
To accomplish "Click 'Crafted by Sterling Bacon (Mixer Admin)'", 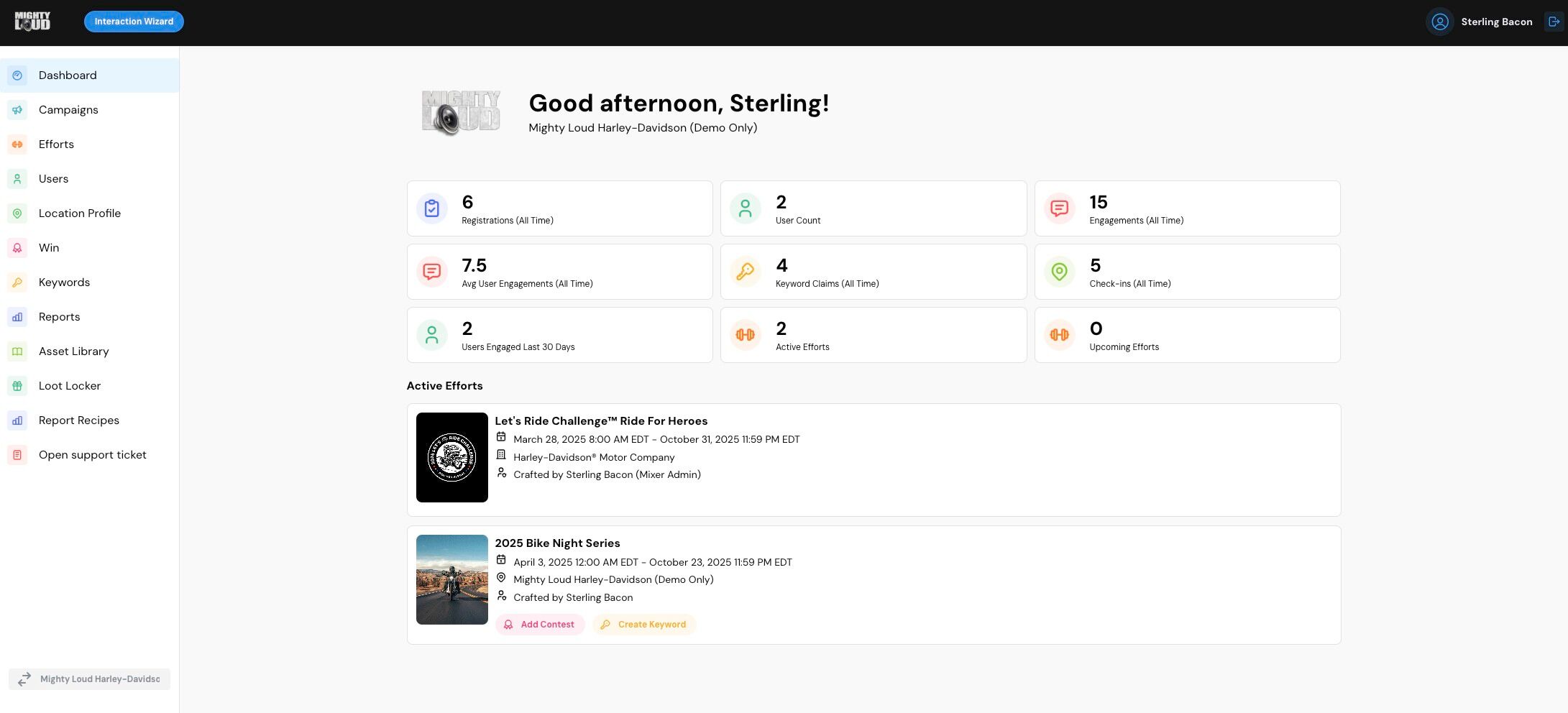I will point(607,474).
